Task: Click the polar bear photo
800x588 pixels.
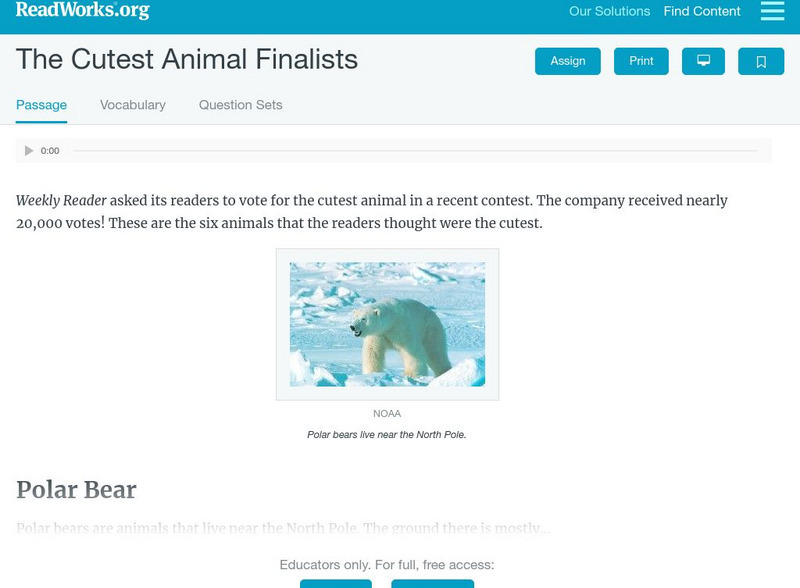Action: tap(387, 324)
